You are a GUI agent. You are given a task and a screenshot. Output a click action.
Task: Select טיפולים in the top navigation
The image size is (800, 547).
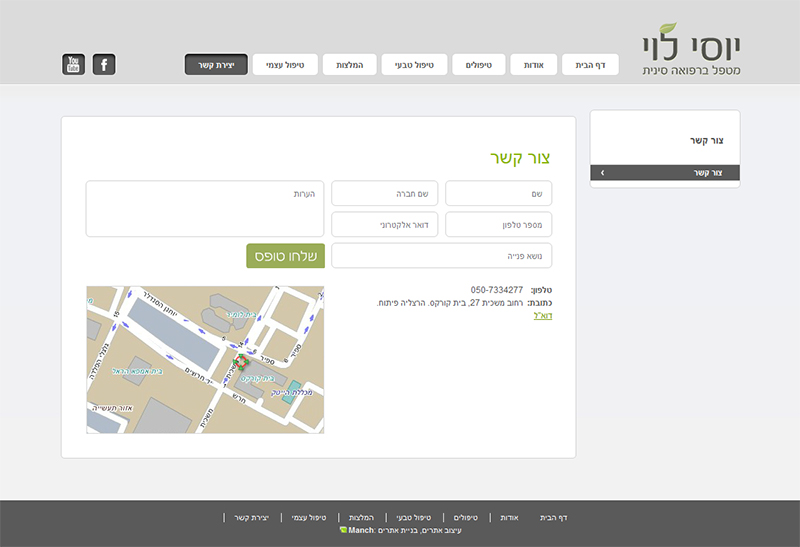coord(480,65)
